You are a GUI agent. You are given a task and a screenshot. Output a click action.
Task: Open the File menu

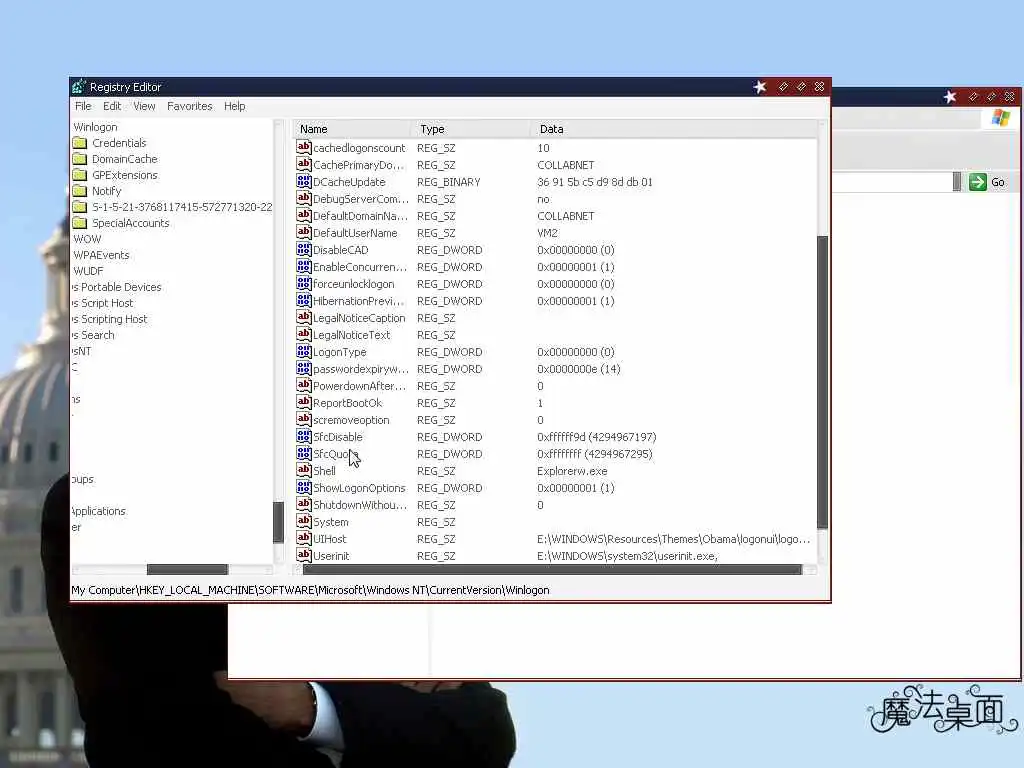coord(83,106)
